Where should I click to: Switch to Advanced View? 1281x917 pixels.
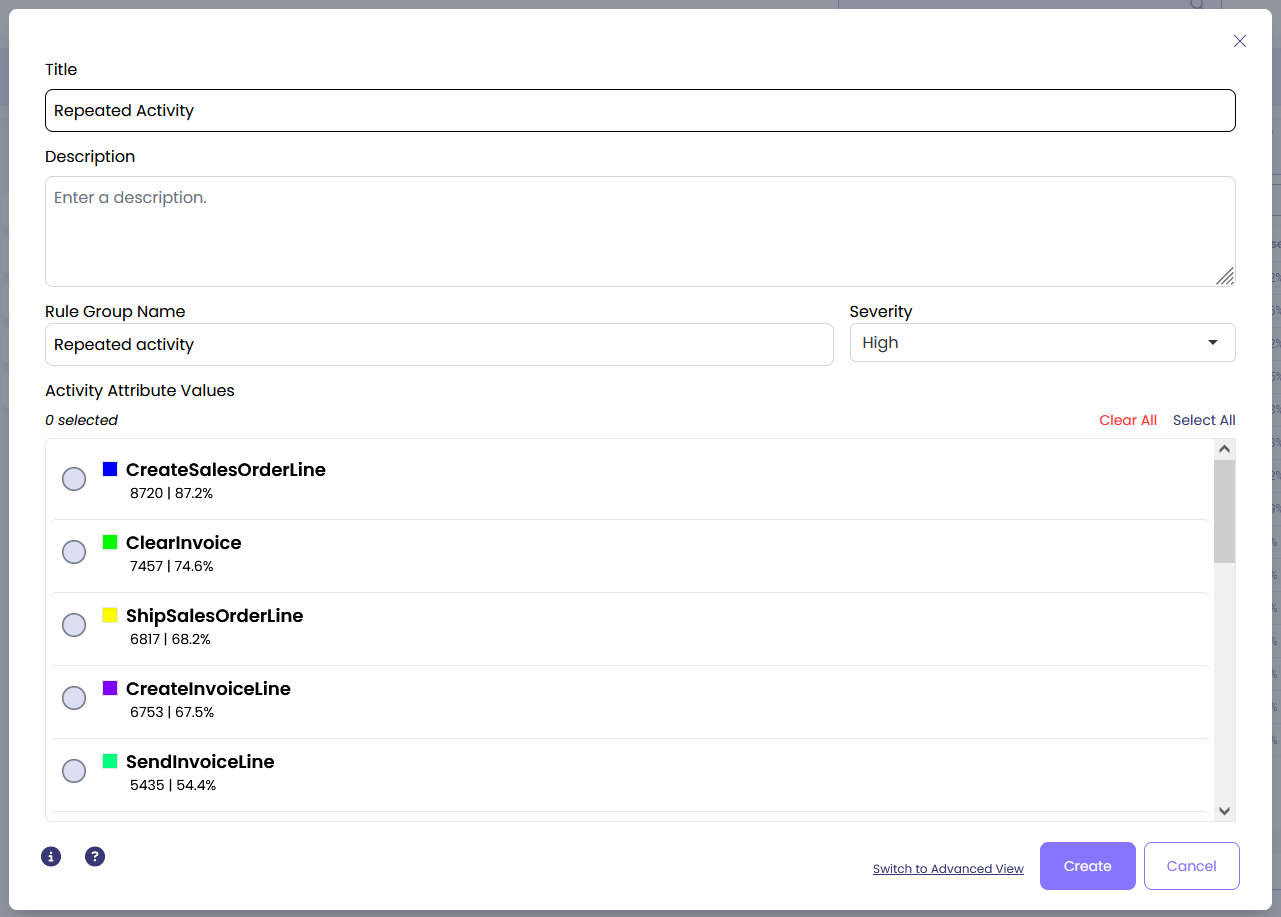click(x=948, y=869)
